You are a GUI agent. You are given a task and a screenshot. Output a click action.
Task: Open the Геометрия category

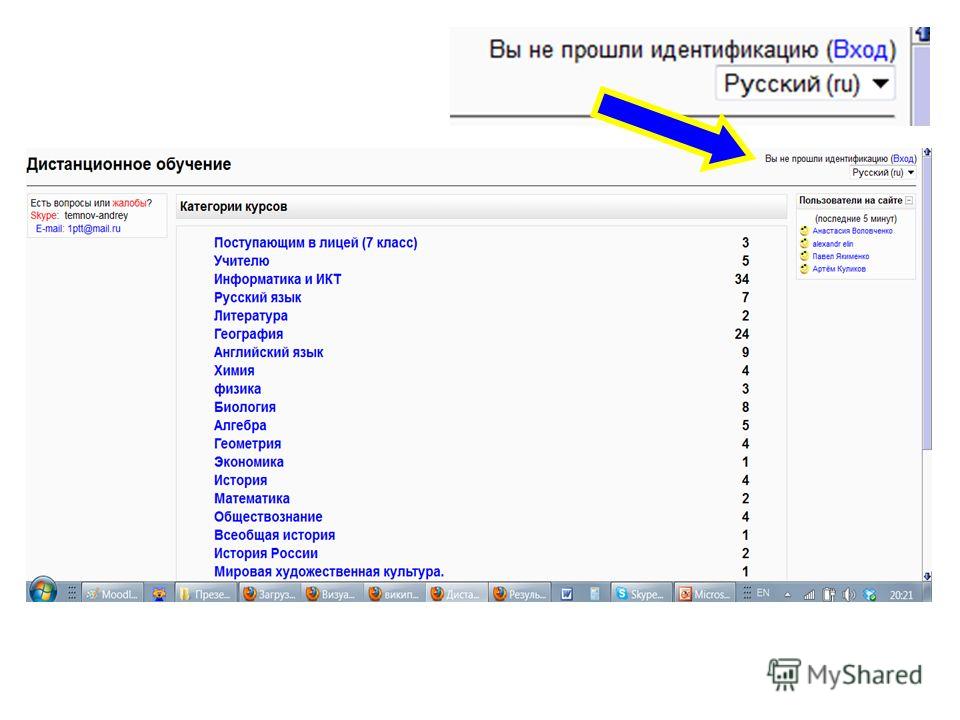pos(247,444)
